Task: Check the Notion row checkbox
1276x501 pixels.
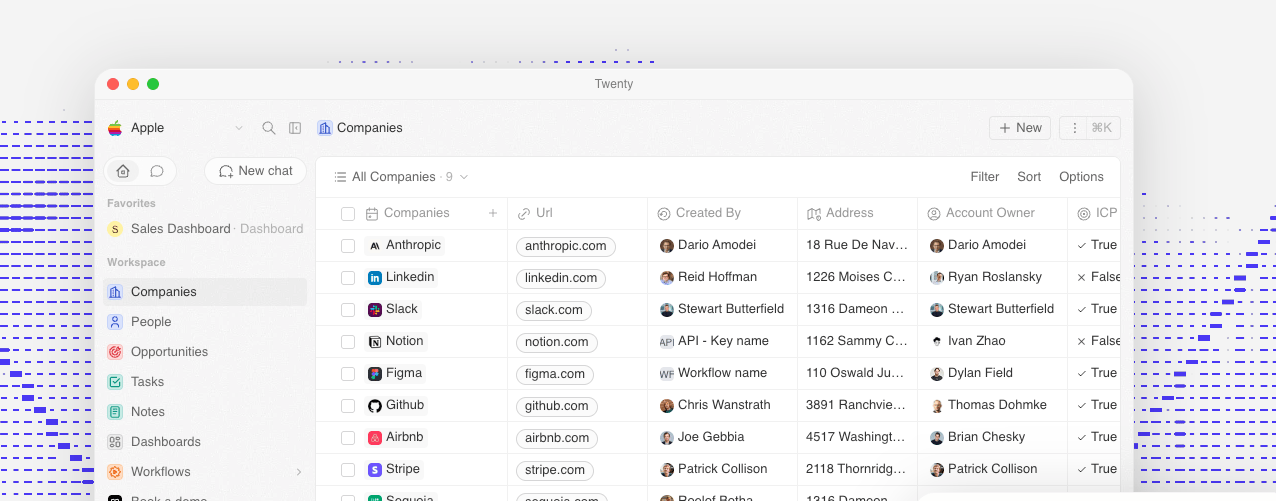Action: (348, 341)
